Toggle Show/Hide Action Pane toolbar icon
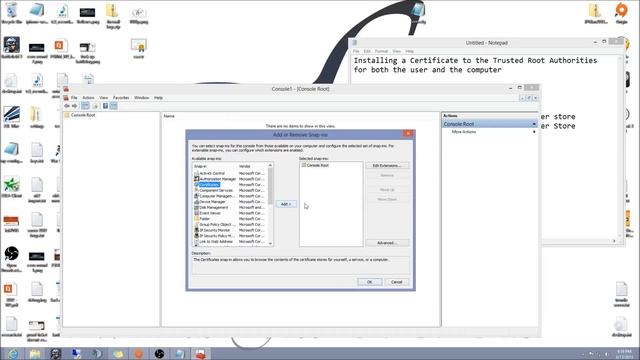 click(113, 106)
